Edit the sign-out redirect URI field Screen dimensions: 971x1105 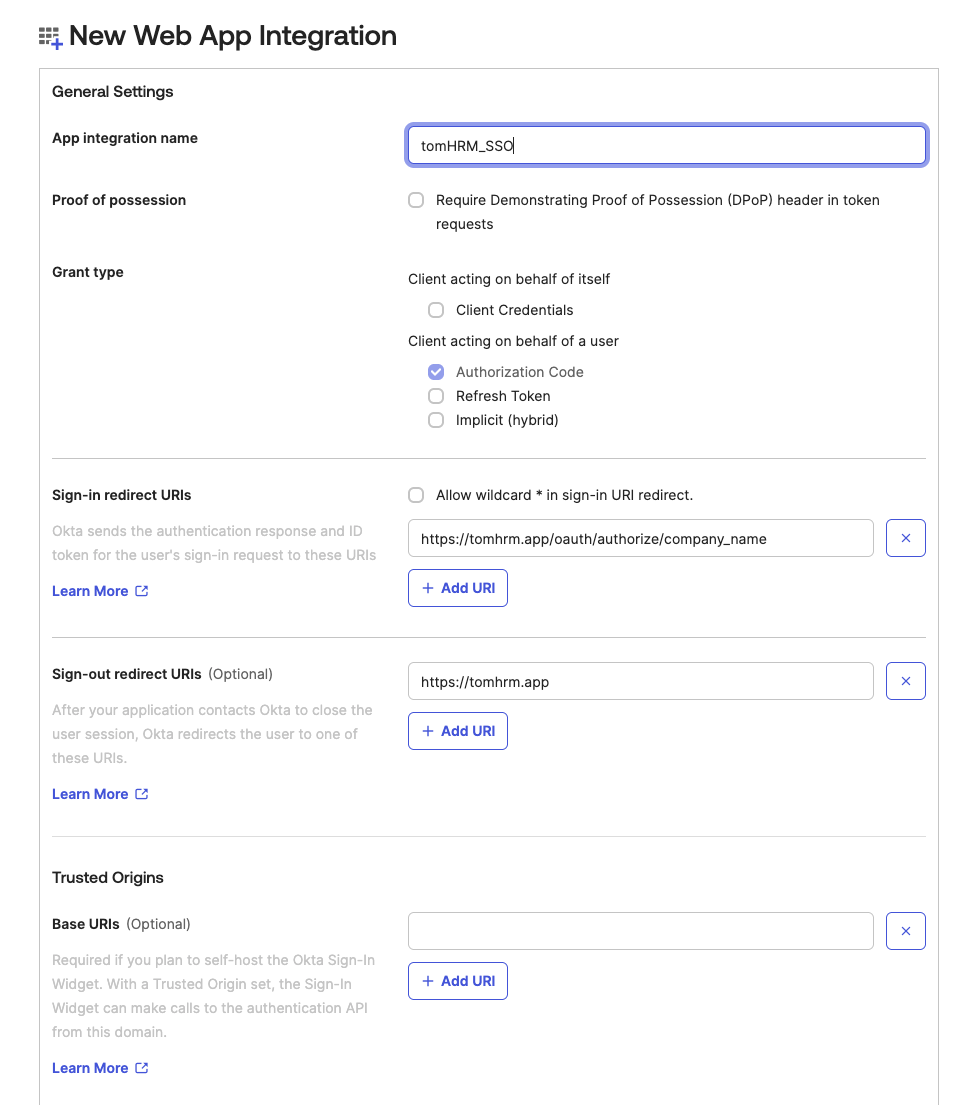pyautogui.click(x=641, y=681)
